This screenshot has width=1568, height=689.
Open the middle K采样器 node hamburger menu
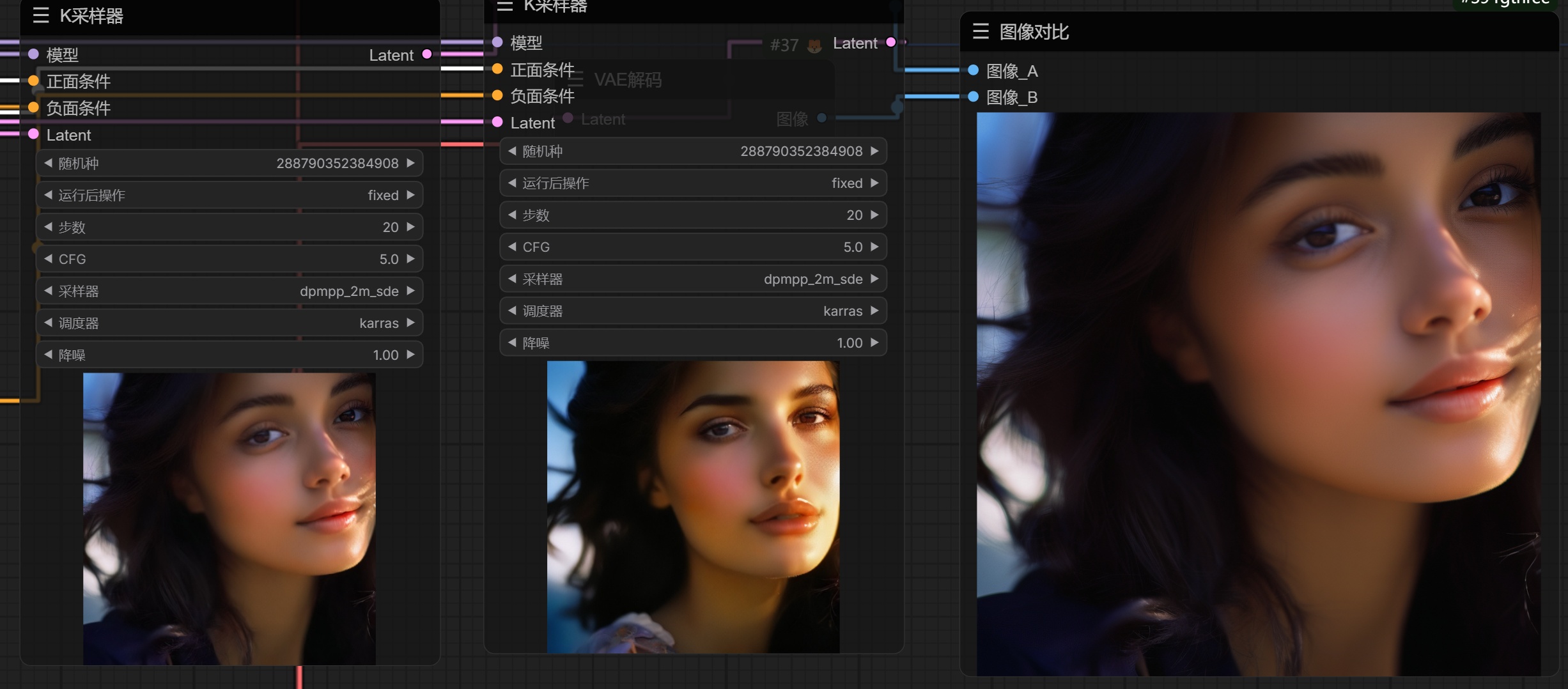pos(505,6)
